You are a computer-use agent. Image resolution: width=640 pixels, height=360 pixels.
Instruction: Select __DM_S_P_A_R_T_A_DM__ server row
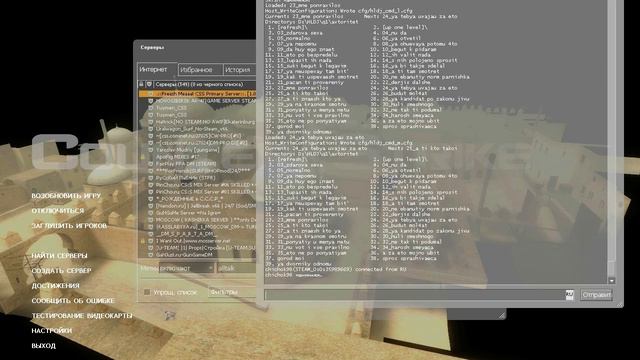pos(198,234)
